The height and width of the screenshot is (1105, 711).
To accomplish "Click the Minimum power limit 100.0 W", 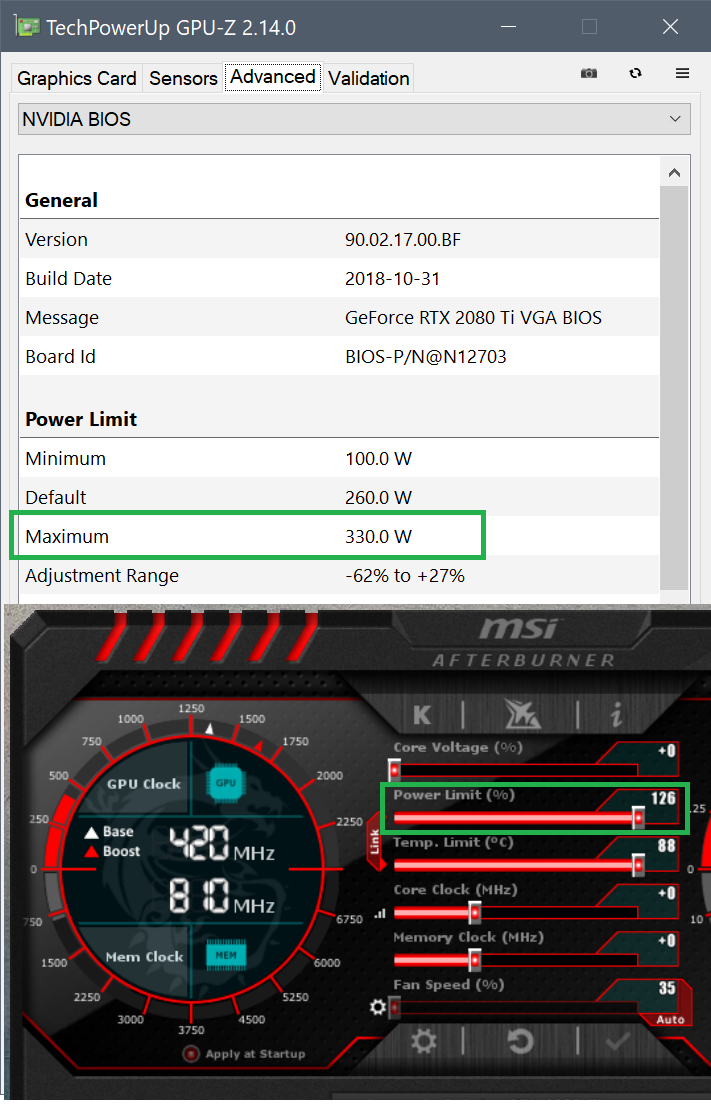I will pos(378,459).
